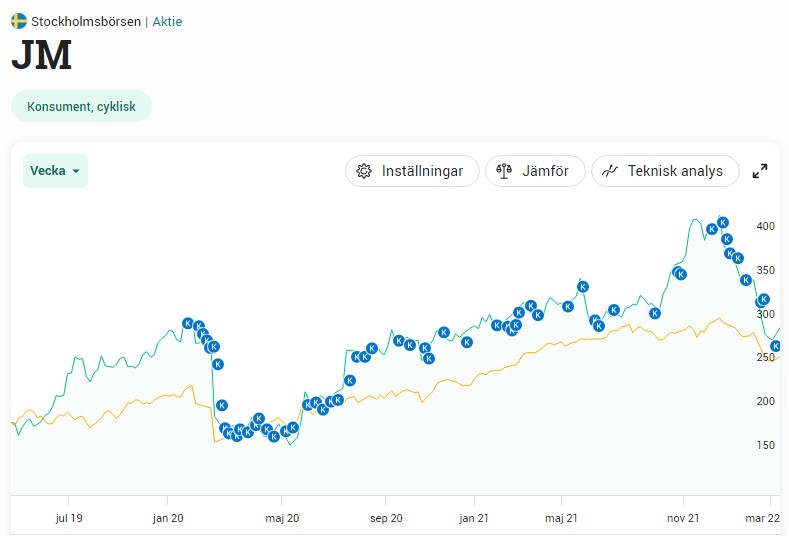The width and height of the screenshot is (789, 536).
Task: Select the Konsument, cyklisk sector chip
Action: click(x=81, y=107)
